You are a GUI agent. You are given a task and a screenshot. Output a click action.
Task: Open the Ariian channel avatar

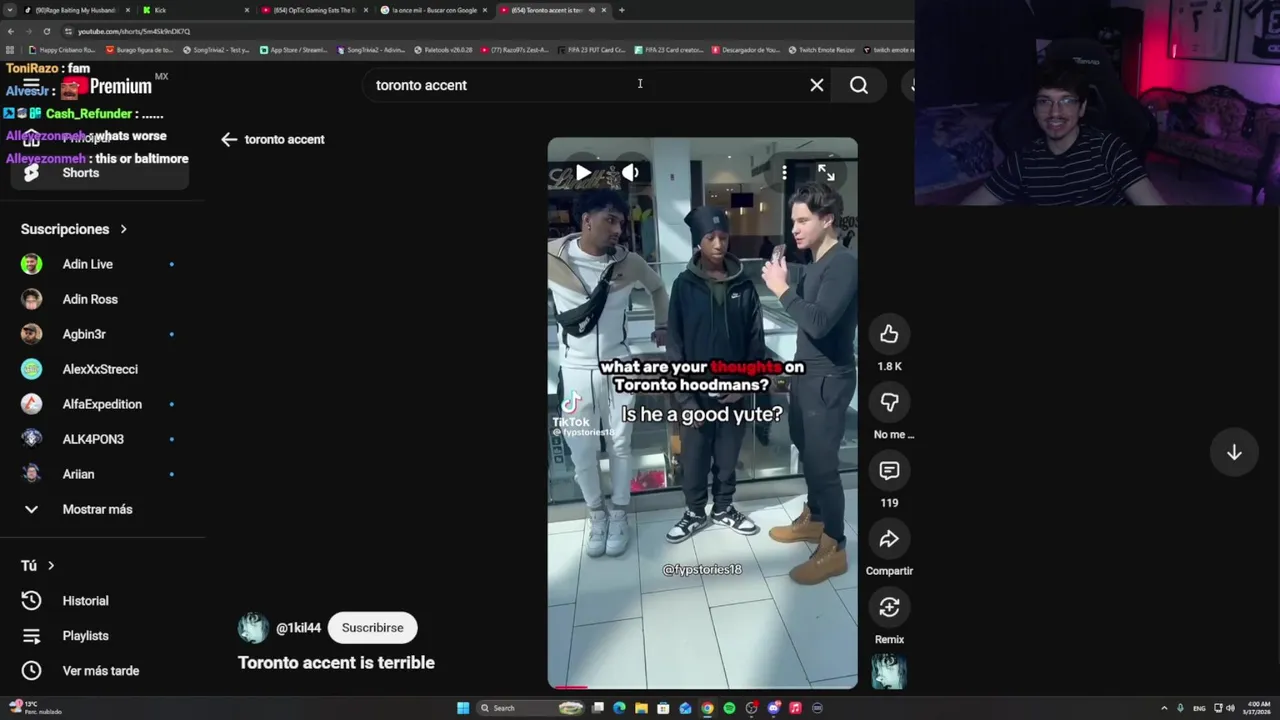point(32,474)
